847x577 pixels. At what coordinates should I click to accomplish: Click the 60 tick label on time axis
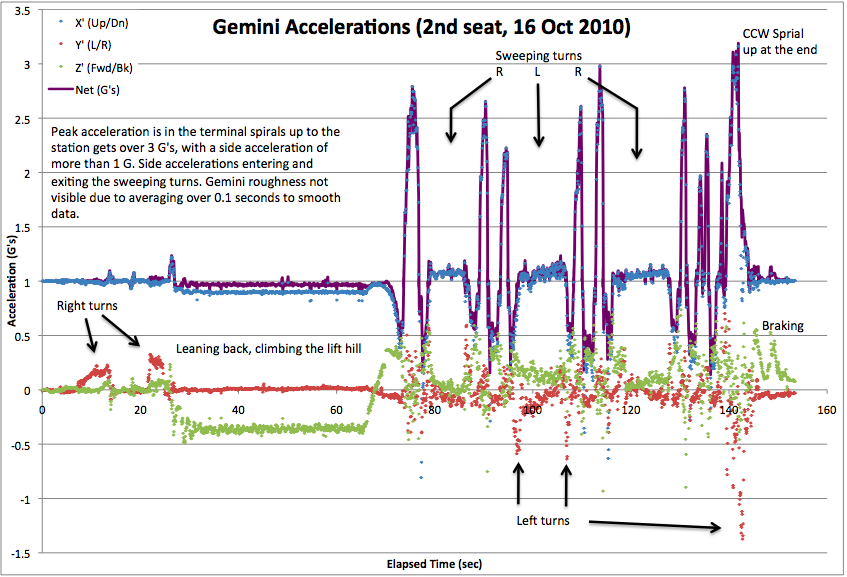(336, 410)
